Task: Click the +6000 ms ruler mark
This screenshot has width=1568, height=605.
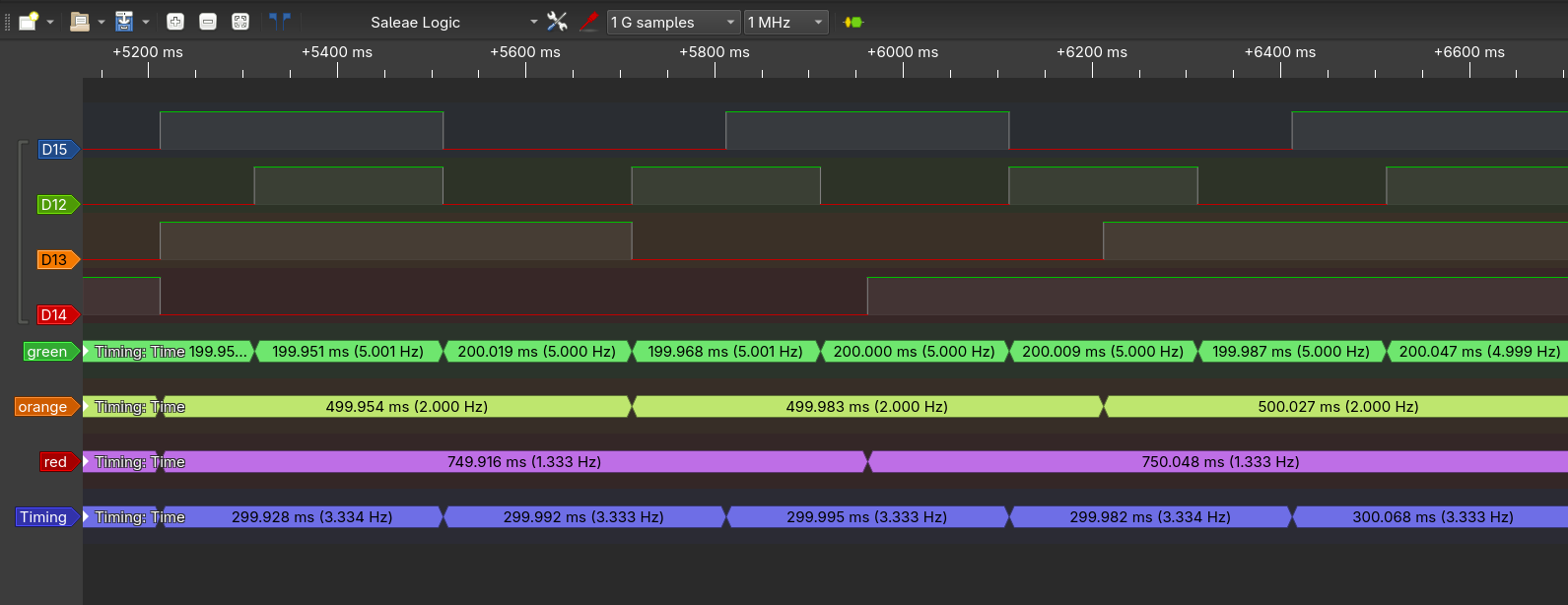Action: [903, 52]
